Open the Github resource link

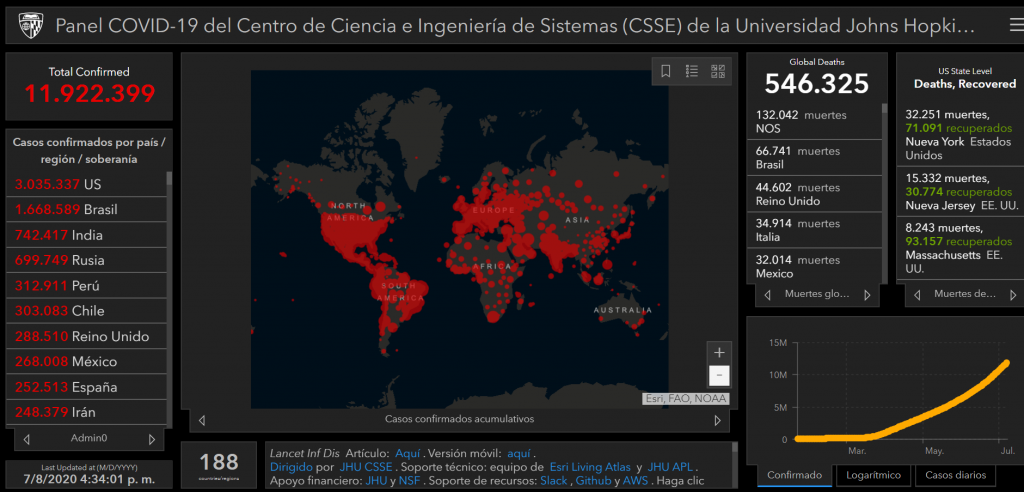593,482
